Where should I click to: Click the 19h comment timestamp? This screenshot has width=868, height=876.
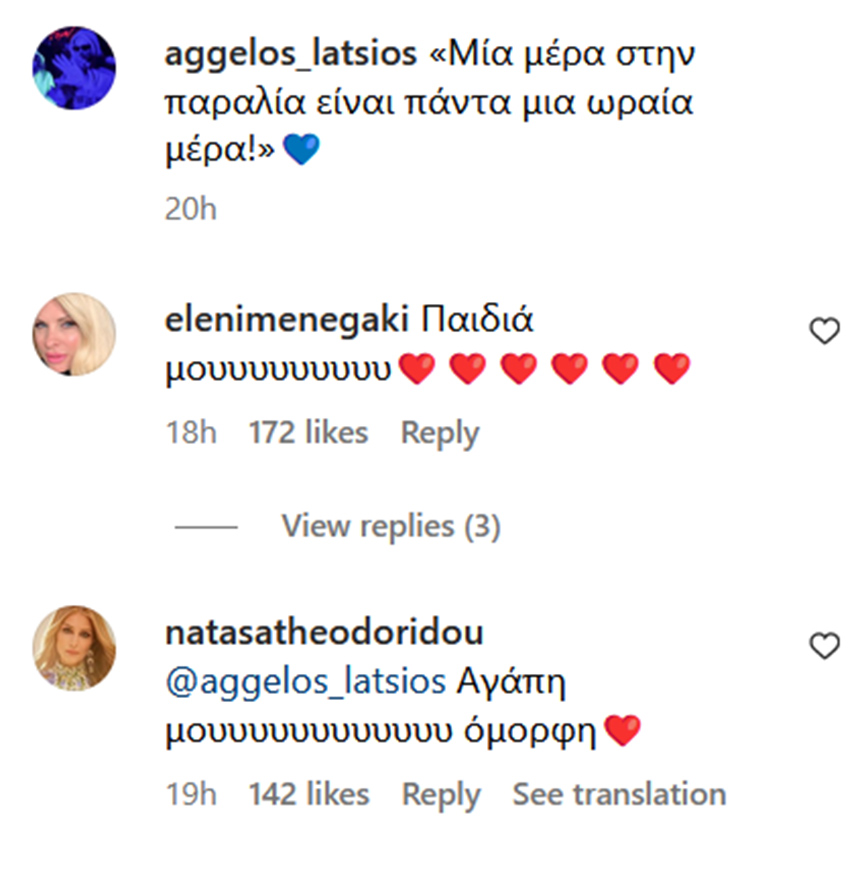pos(190,795)
